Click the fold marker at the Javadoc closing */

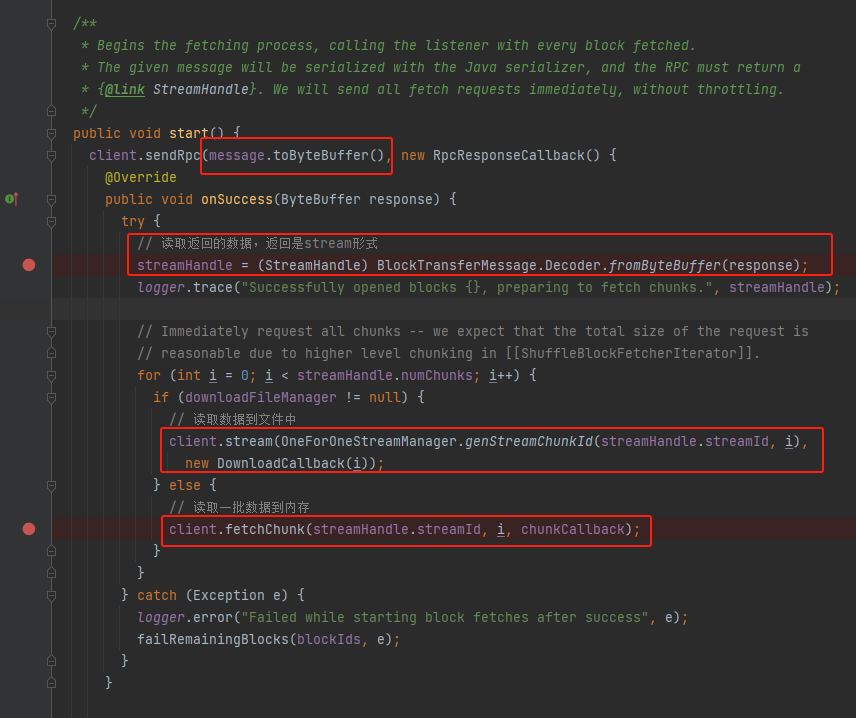(51, 111)
